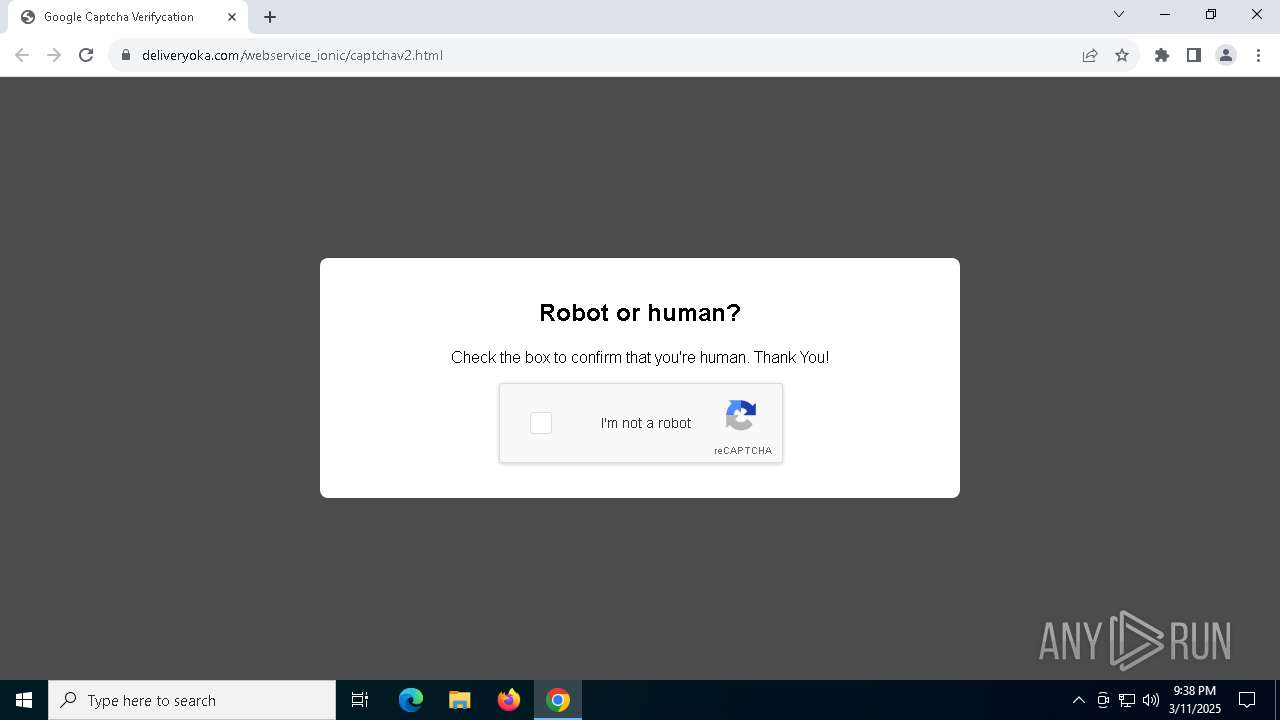
Task: Open the Chrome profile avatar
Action: click(x=1226, y=55)
